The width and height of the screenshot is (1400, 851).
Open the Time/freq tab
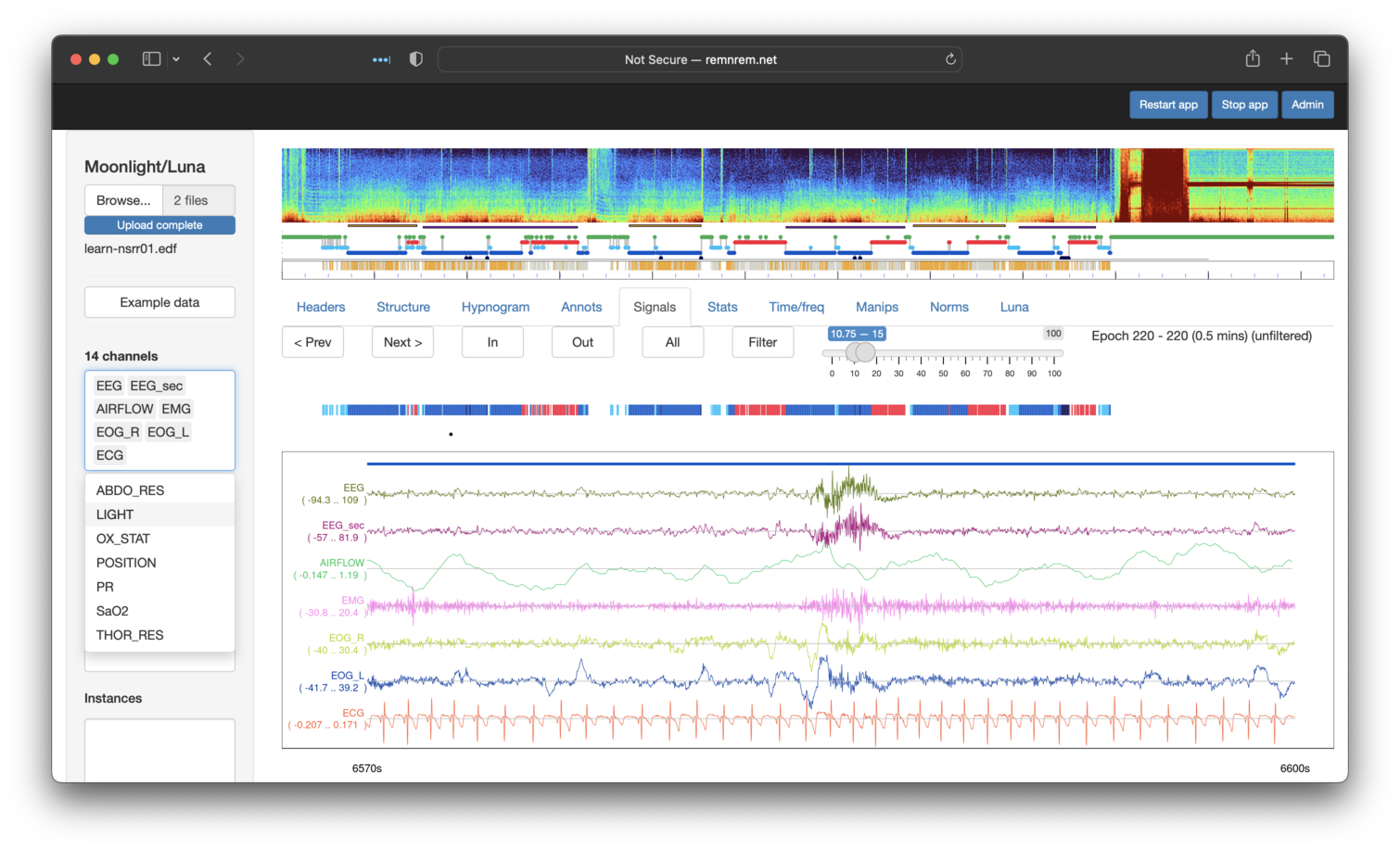pos(795,307)
